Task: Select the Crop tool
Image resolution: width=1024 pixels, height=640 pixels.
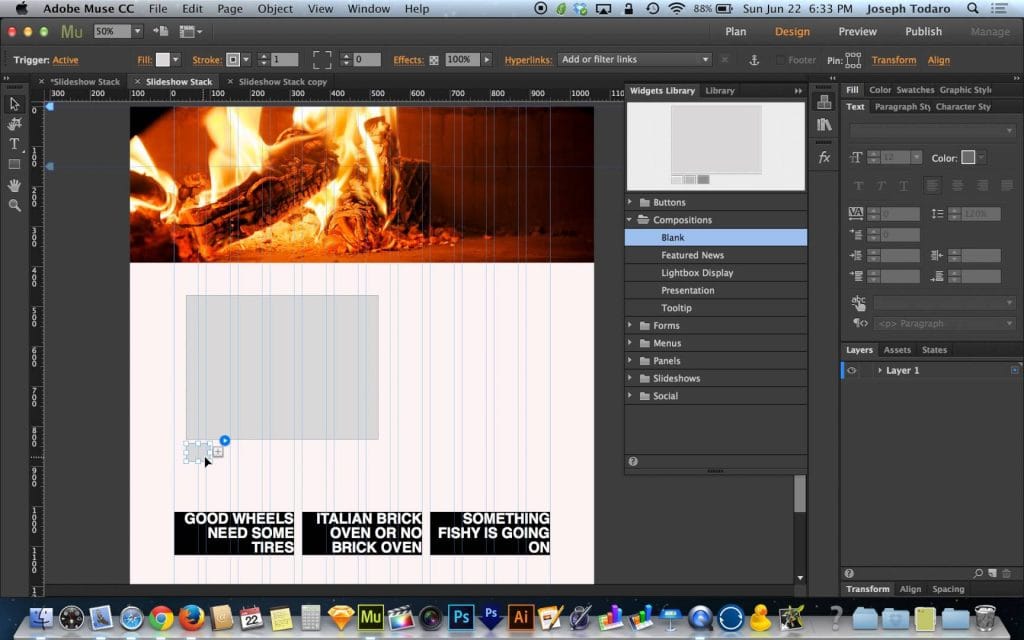Action: 15,124
